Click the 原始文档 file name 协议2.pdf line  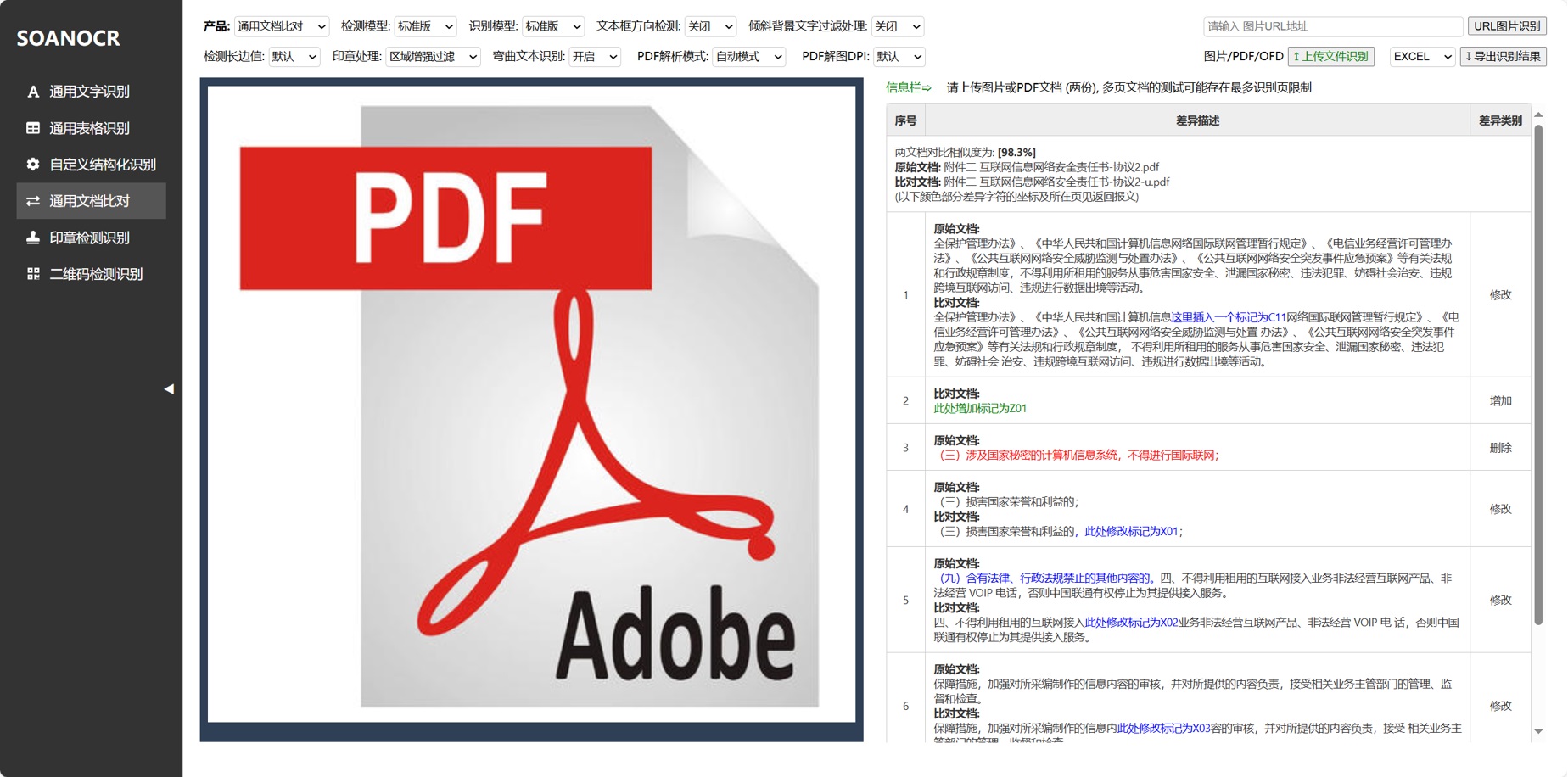(1027, 167)
